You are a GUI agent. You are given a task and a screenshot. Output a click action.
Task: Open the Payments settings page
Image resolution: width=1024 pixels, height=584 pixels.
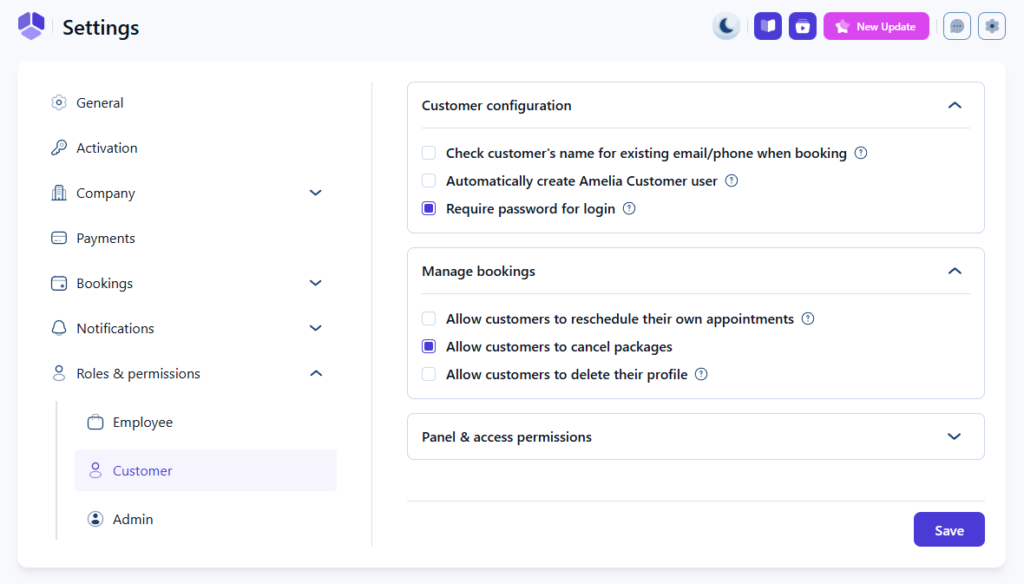pyautogui.click(x=105, y=238)
